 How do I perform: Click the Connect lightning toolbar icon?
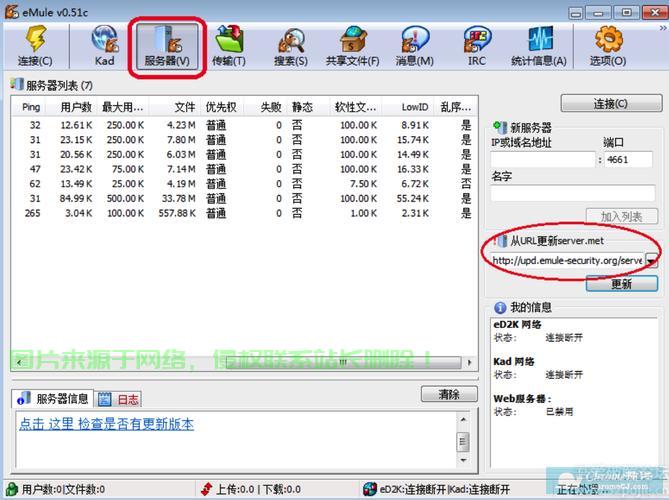pos(36,46)
